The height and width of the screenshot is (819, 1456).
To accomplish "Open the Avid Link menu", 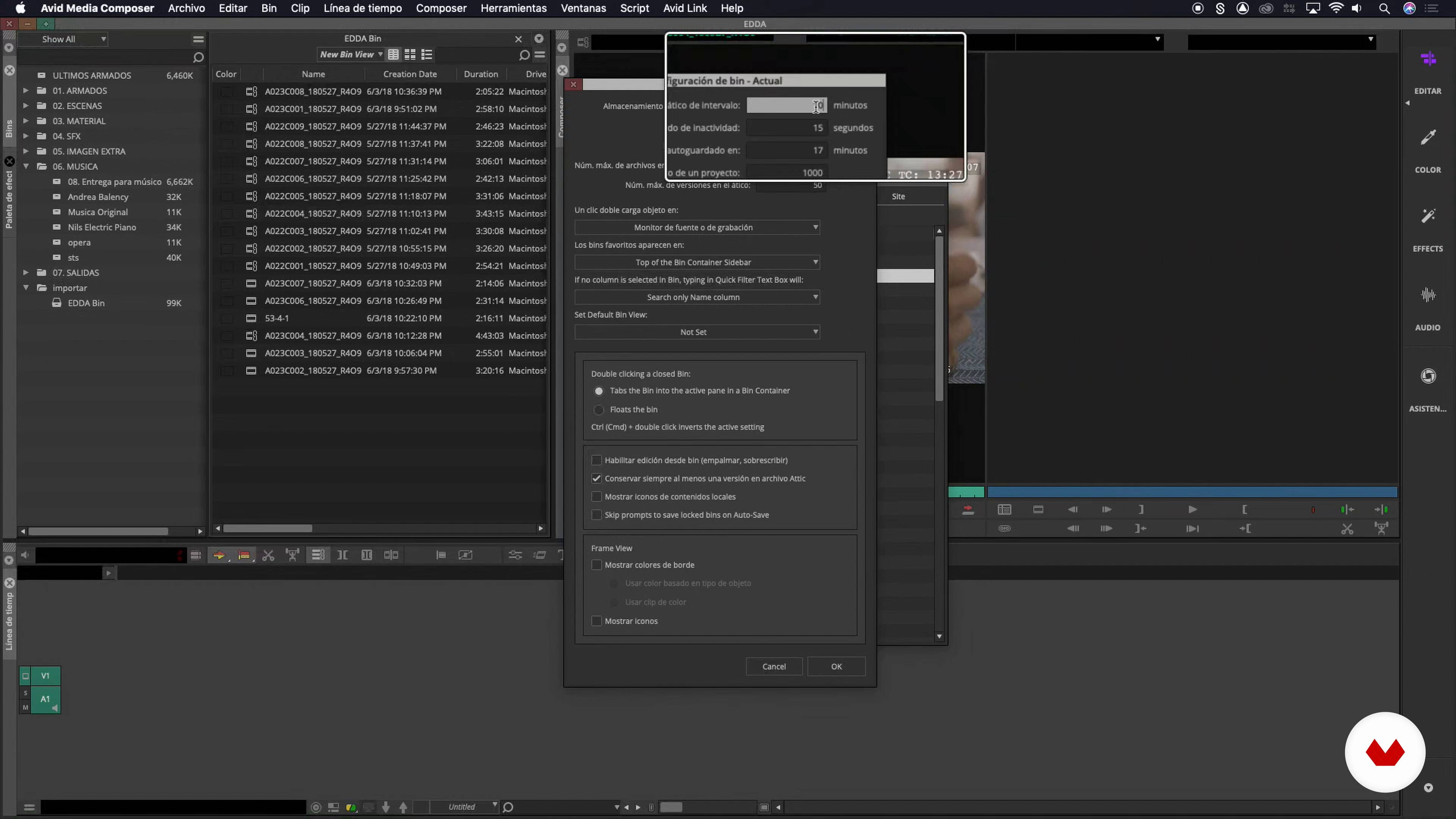I will click(684, 8).
